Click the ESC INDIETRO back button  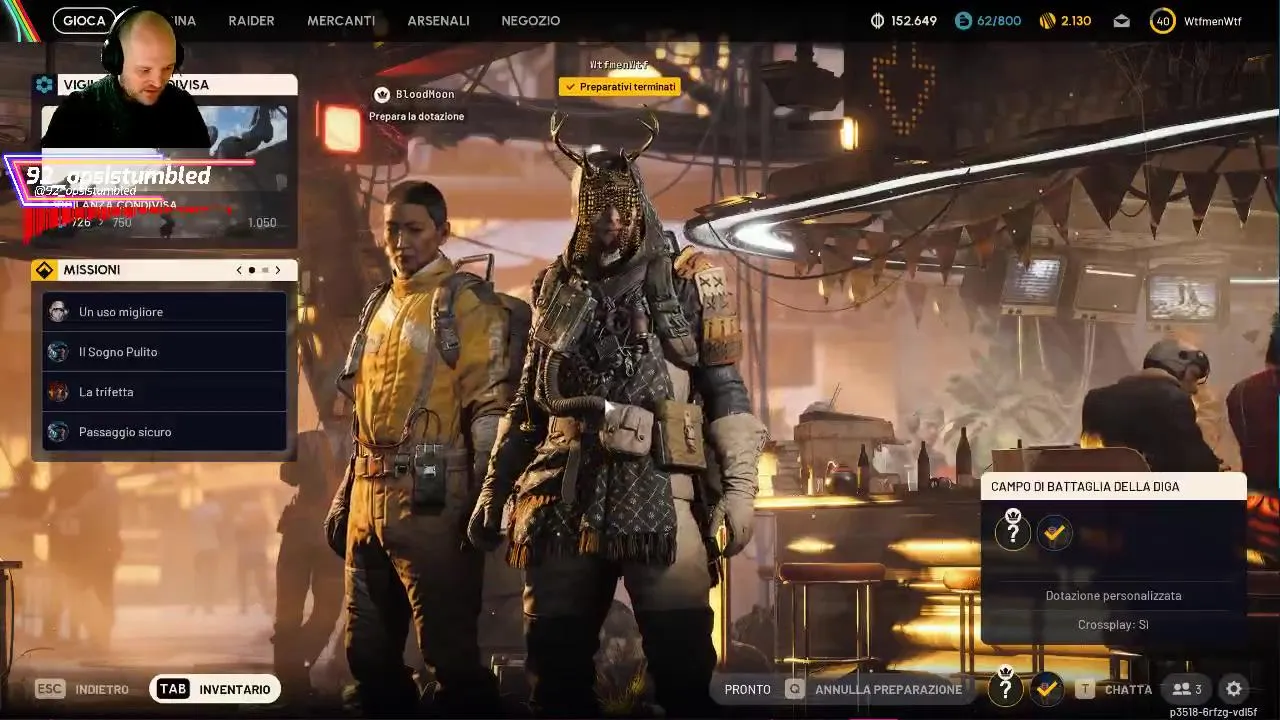pos(83,689)
